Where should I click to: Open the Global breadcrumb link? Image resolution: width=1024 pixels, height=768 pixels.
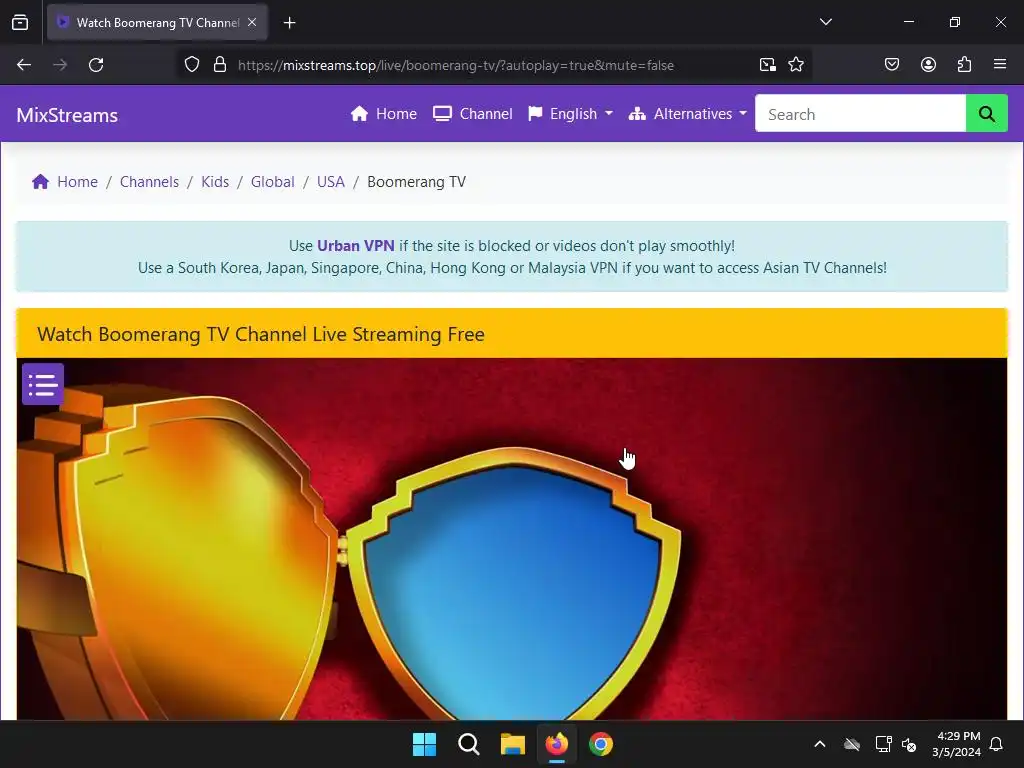tap(272, 182)
